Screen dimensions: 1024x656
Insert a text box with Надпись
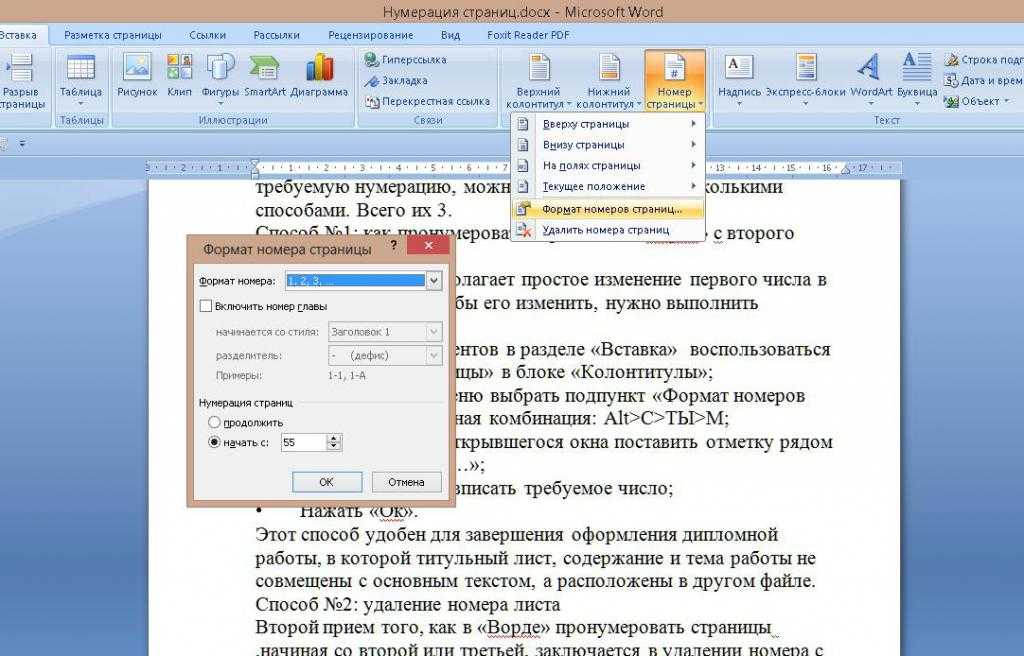tap(739, 80)
